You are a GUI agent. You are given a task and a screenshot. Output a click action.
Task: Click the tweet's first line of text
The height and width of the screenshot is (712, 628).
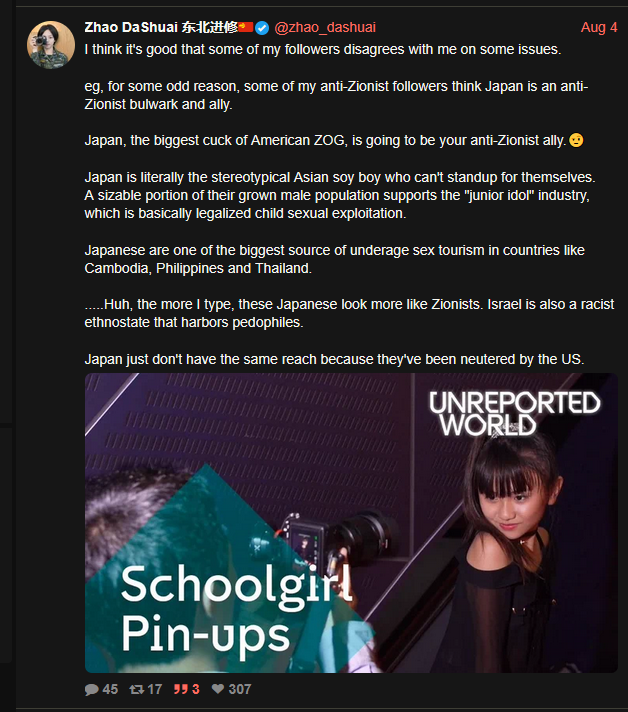323,49
